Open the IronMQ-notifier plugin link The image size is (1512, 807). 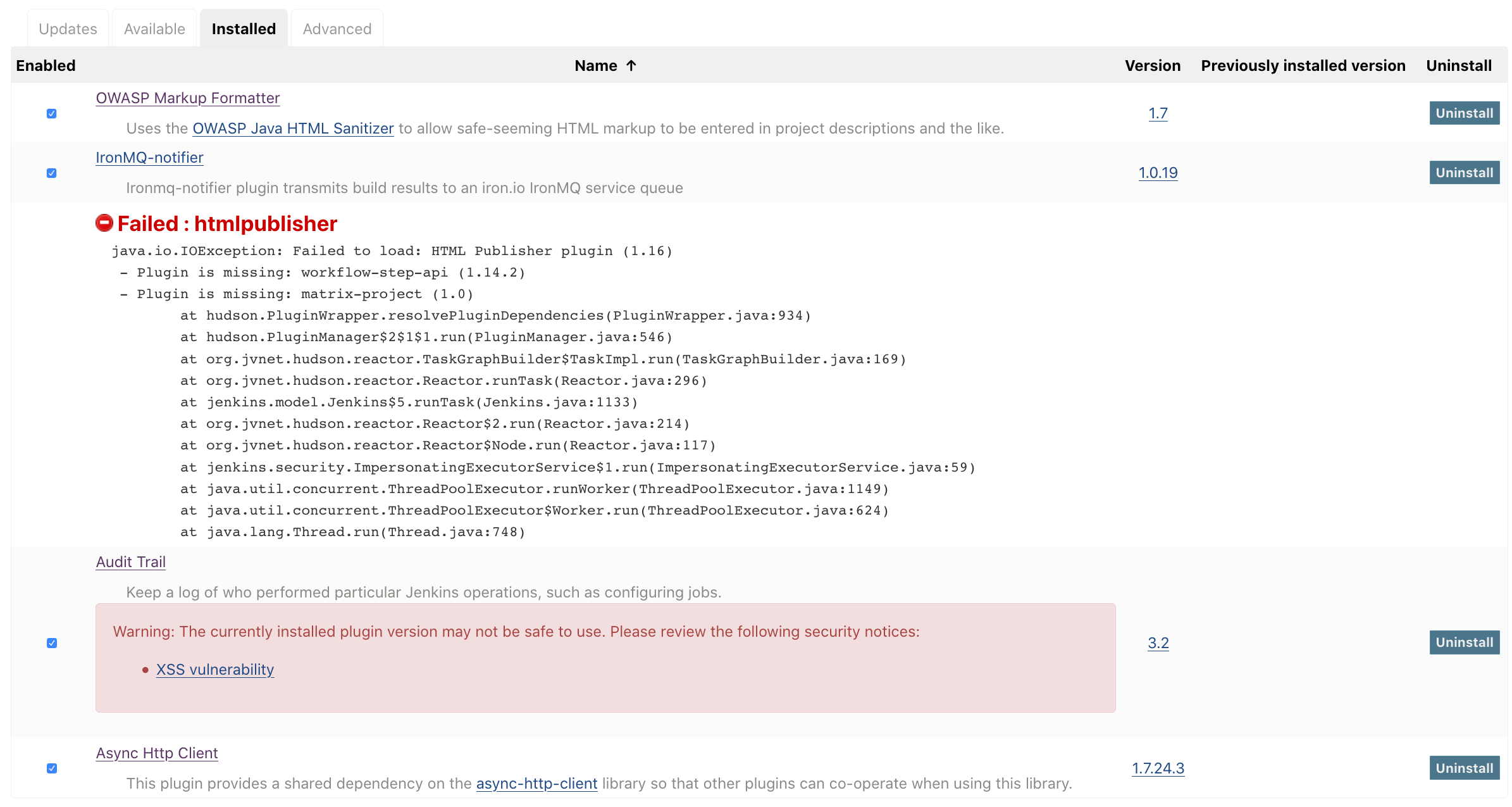149,158
